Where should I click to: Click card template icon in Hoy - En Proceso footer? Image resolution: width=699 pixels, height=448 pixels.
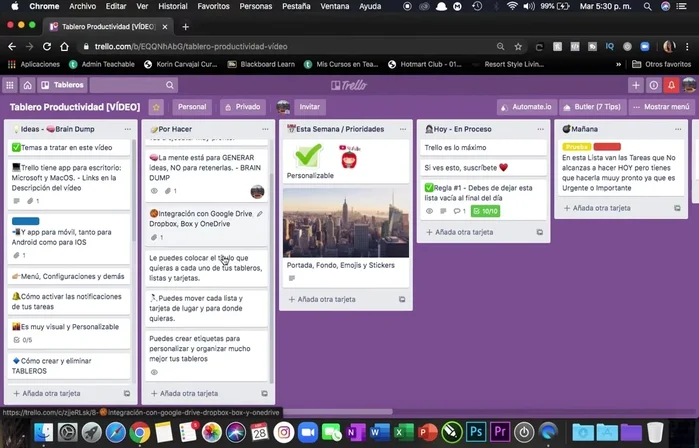540,232
